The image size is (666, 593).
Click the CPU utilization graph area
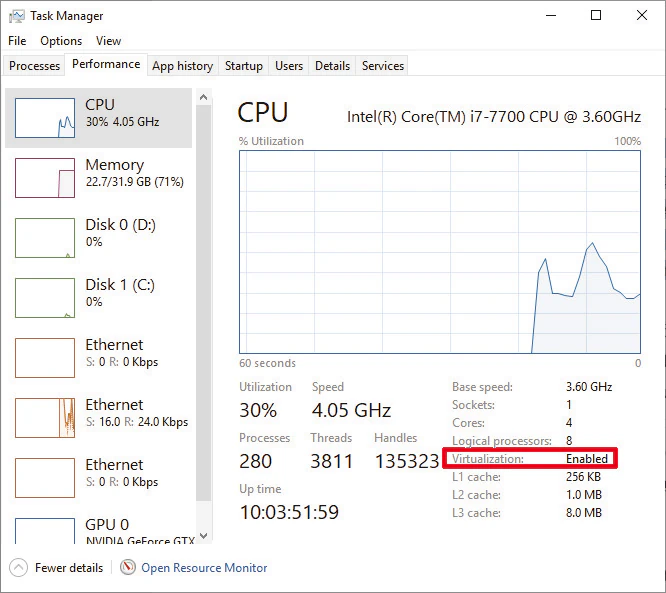point(440,252)
